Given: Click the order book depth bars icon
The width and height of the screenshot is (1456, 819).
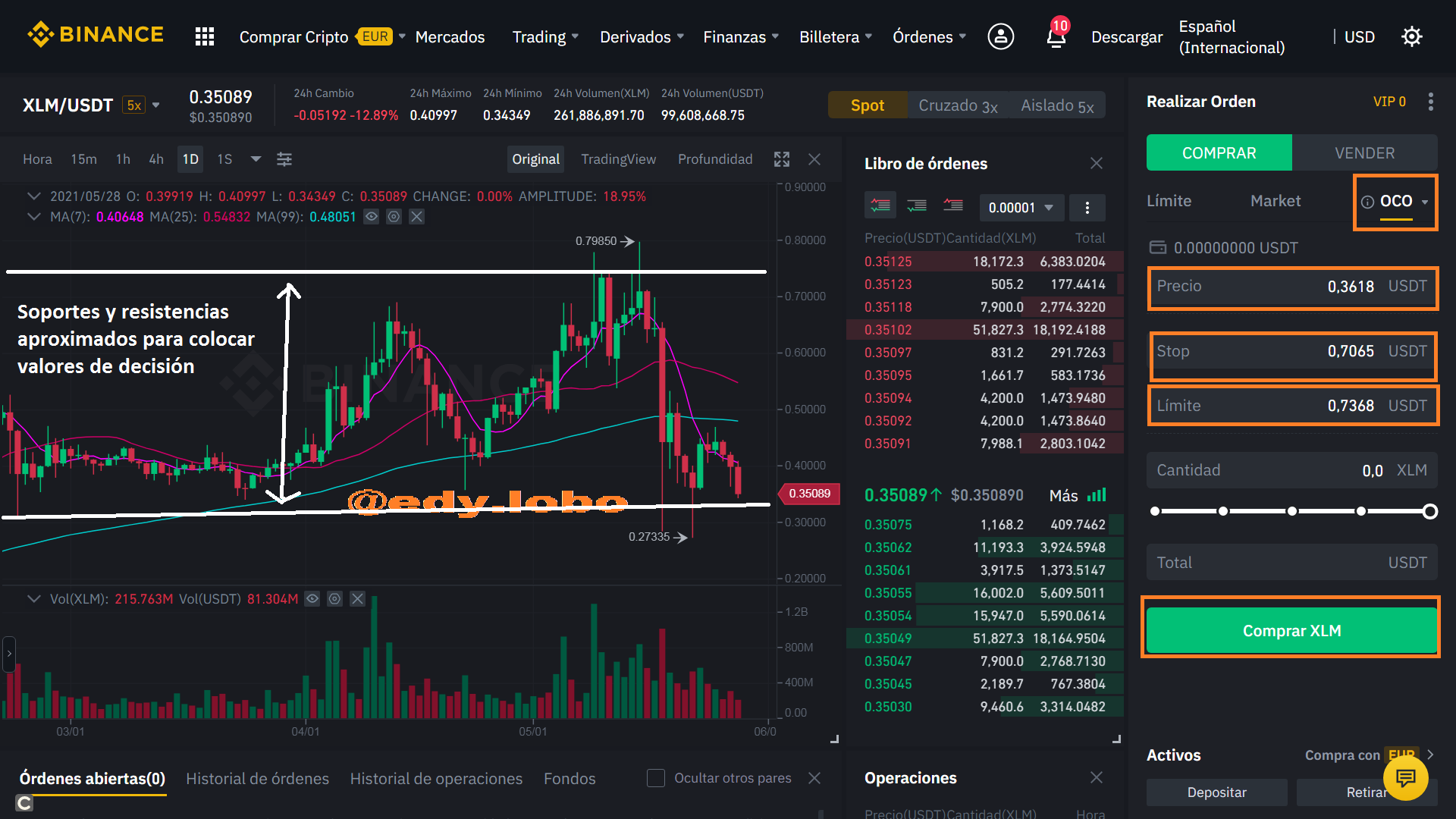Looking at the screenshot, I should point(1097,495).
